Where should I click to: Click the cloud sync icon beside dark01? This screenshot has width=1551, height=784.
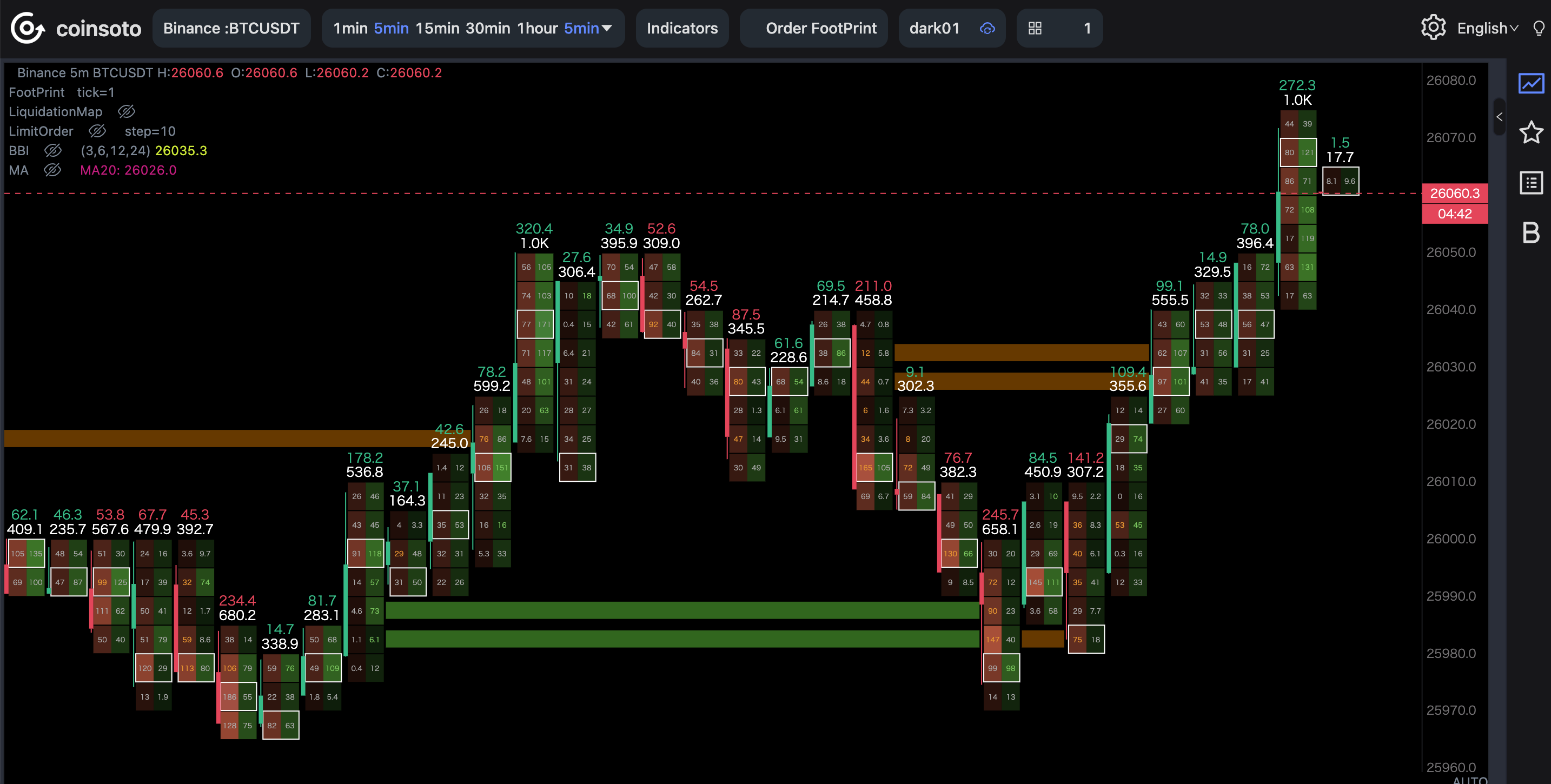pos(987,28)
